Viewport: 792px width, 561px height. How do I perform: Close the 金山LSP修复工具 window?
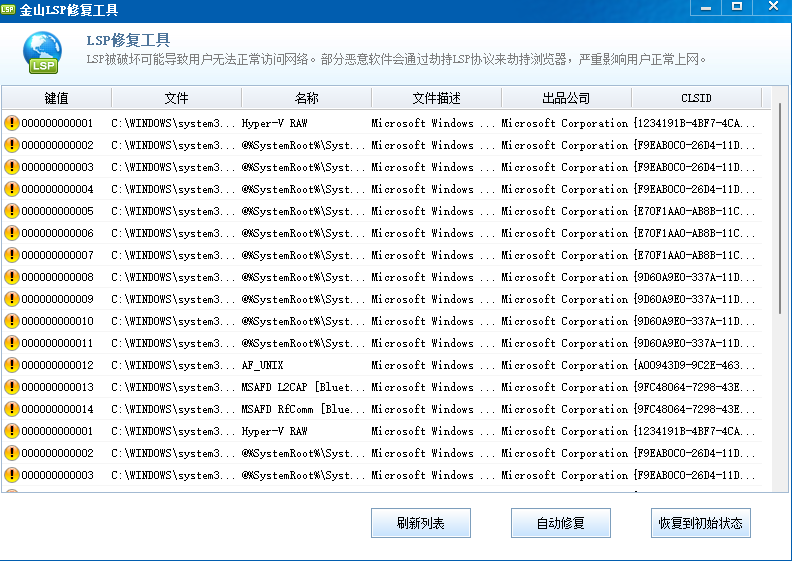click(x=773, y=8)
